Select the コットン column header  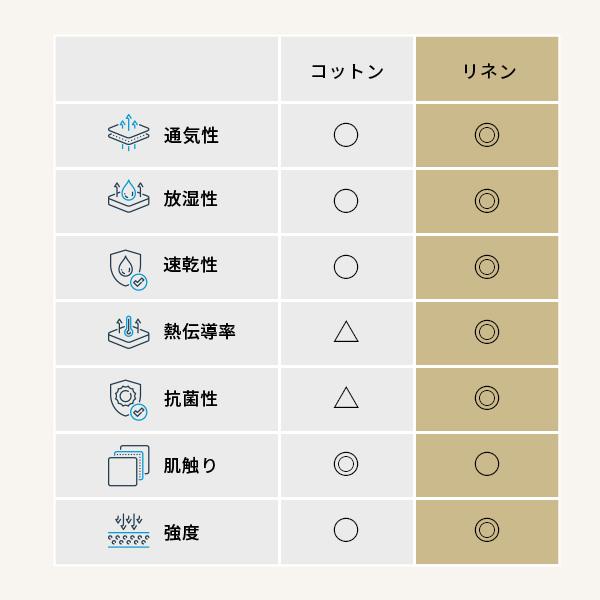(x=346, y=71)
